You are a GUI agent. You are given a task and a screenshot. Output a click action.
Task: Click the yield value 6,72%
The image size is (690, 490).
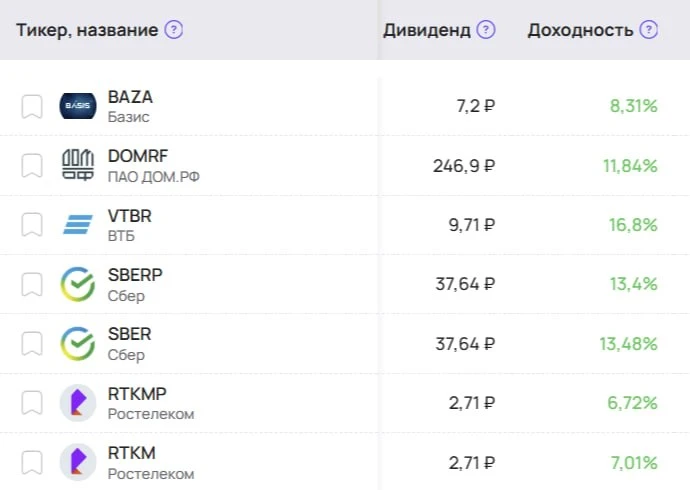[632, 402]
